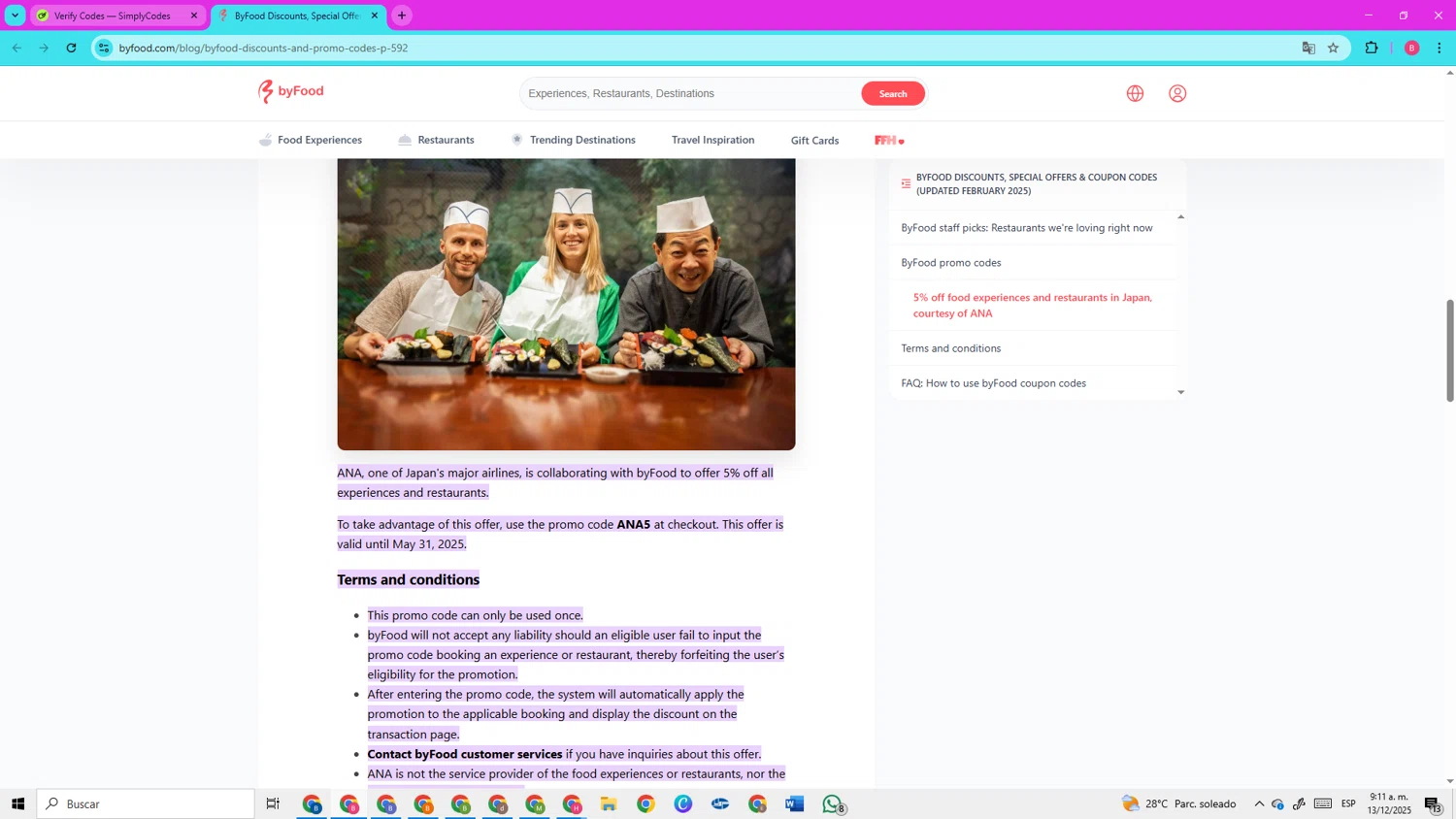This screenshot has height=819, width=1456.
Task: Open Travel Inspiration menu
Action: pyautogui.click(x=712, y=140)
